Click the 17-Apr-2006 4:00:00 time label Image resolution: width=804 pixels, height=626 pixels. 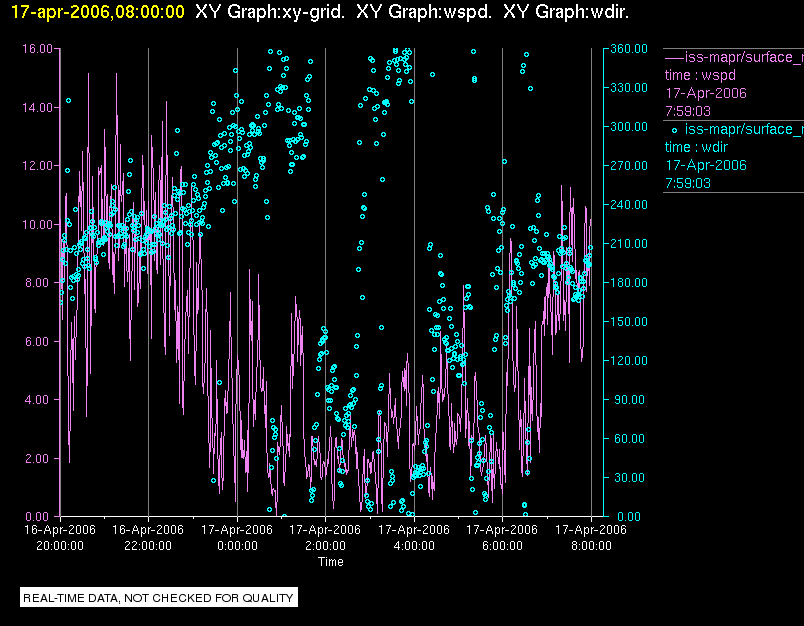(x=414, y=538)
